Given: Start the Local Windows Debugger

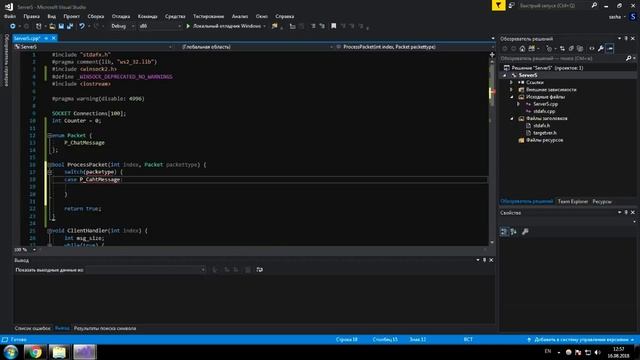Looking at the screenshot, I should tap(226, 26).
